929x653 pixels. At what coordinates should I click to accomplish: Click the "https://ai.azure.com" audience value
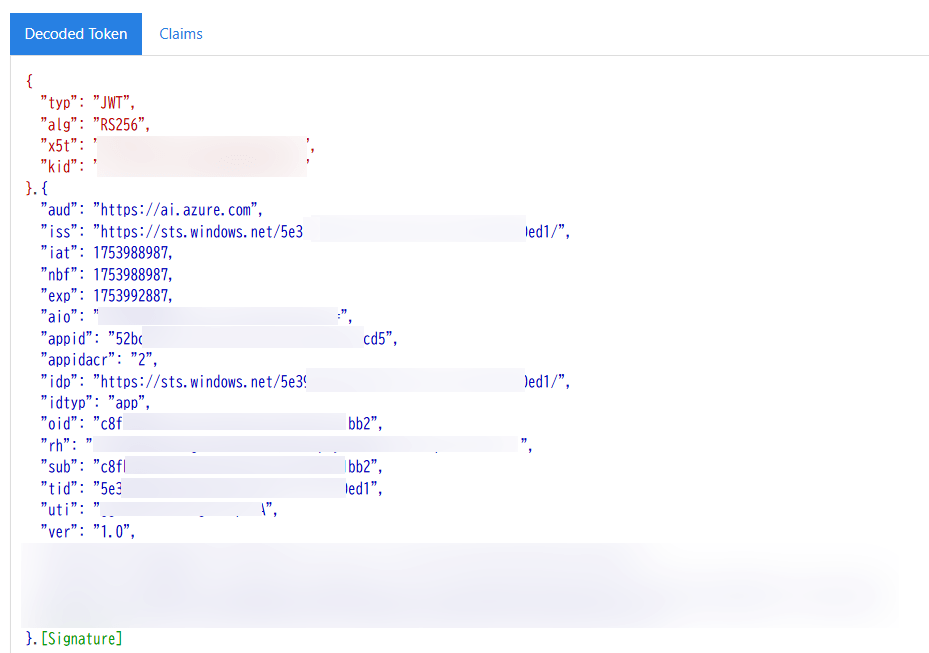tap(177, 210)
